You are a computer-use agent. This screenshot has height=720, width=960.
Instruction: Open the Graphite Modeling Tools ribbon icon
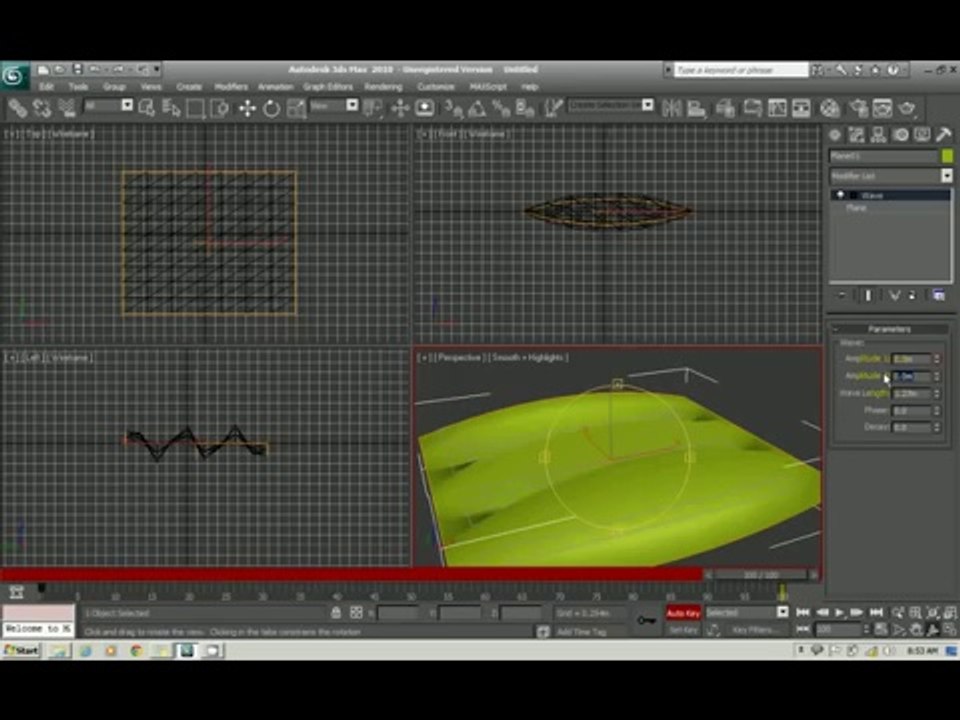click(752, 109)
